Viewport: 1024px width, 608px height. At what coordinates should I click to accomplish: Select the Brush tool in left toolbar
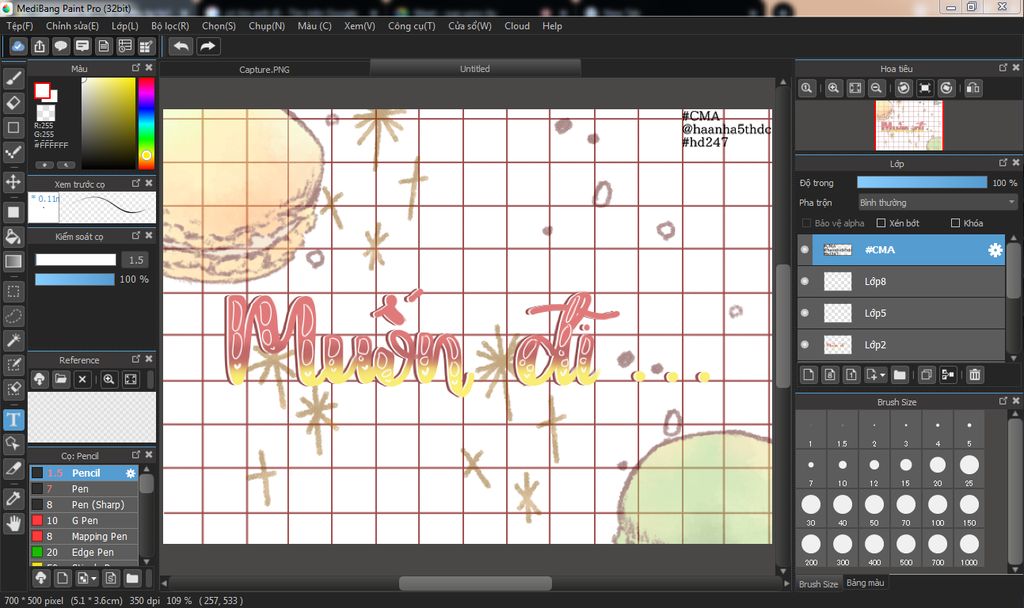(13, 78)
